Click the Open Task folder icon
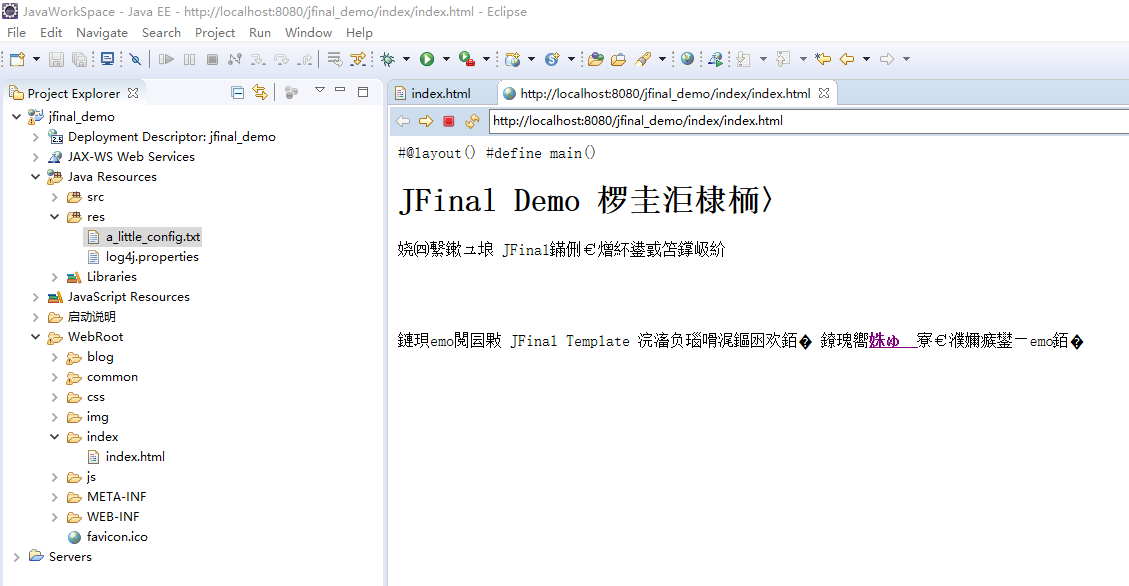Image resolution: width=1129 pixels, height=586 pixels. point(619,59)
